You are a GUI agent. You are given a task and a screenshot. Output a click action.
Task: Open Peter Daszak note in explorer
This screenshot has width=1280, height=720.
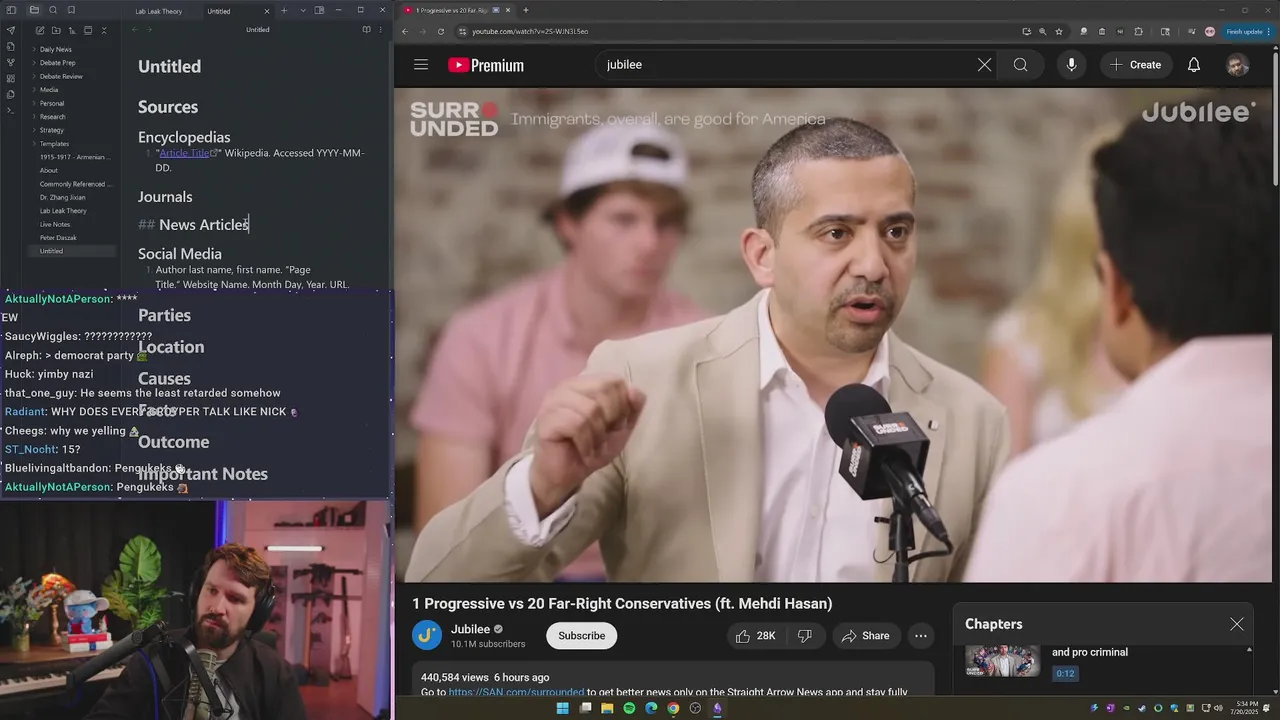click(58, 238)
